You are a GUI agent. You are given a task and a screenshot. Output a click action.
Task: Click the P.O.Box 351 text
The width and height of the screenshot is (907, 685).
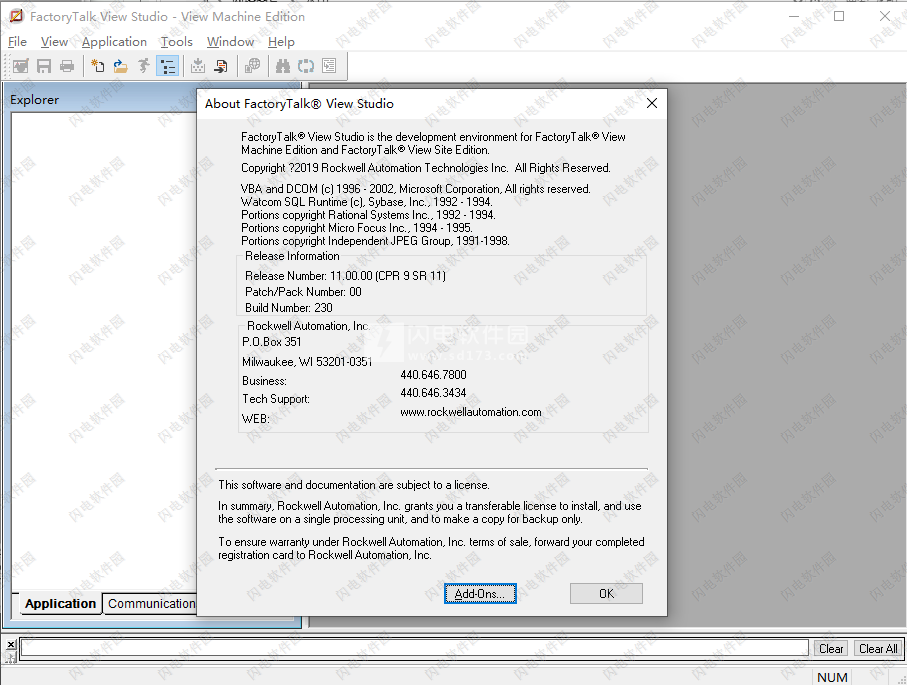(271, 342)
